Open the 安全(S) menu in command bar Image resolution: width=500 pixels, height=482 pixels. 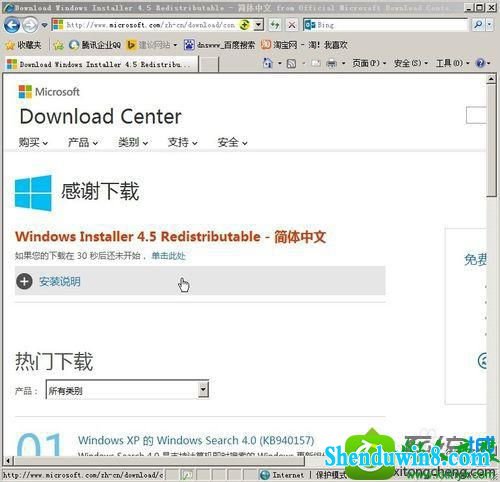click(411, 63)
